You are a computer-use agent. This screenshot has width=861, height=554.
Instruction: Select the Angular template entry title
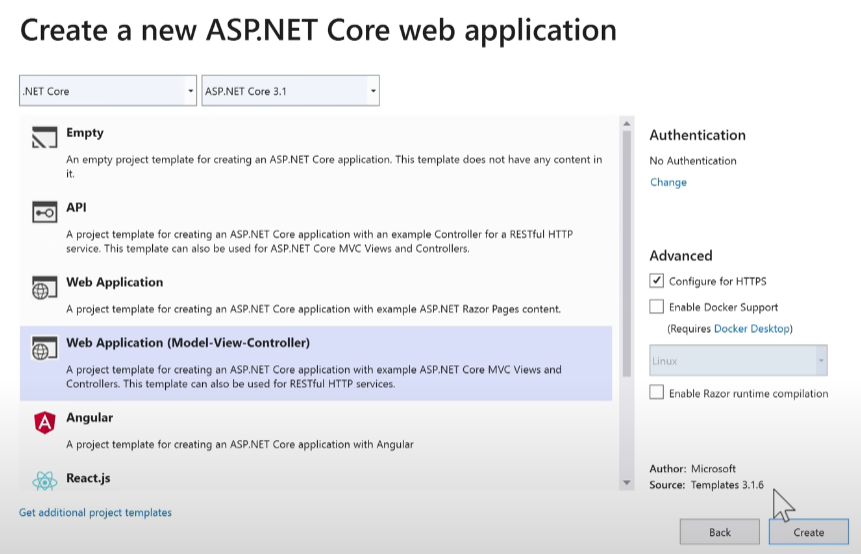[x=90, y=417]
